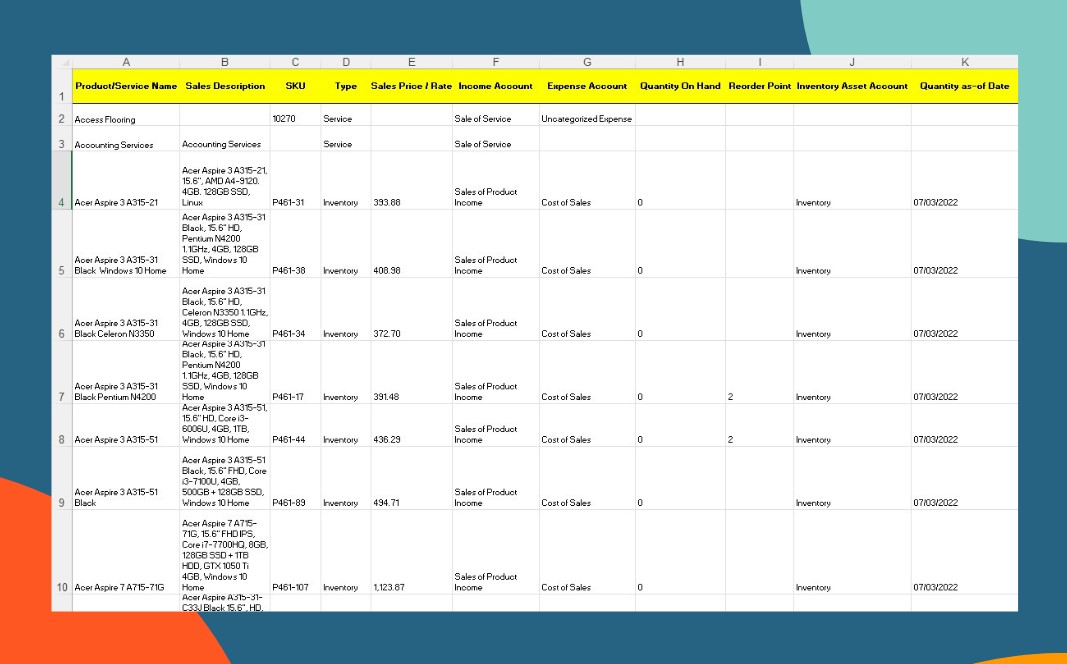Click the Sales Price / Rate header cell
Viewport: 1067px width, 664px height.
(x=412, y=86)
